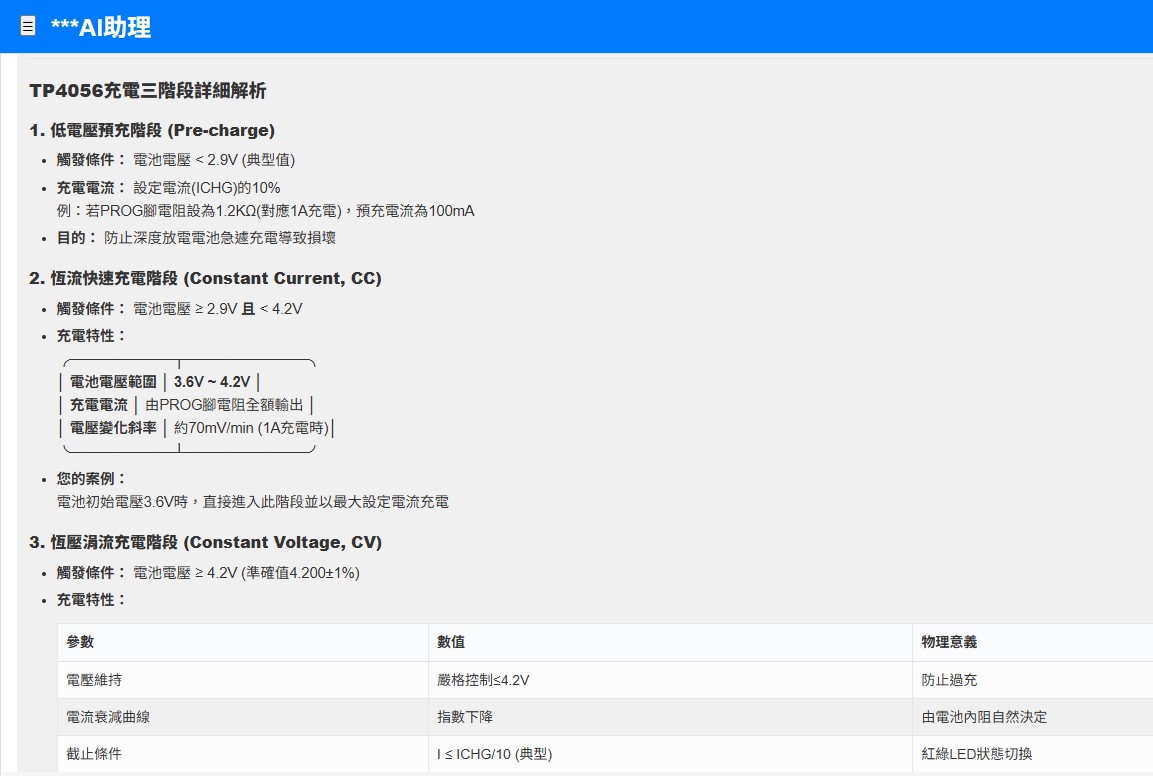Click the 防止深度放電電池 purpose bullet
1153x776 pixels.
point(219,238)
